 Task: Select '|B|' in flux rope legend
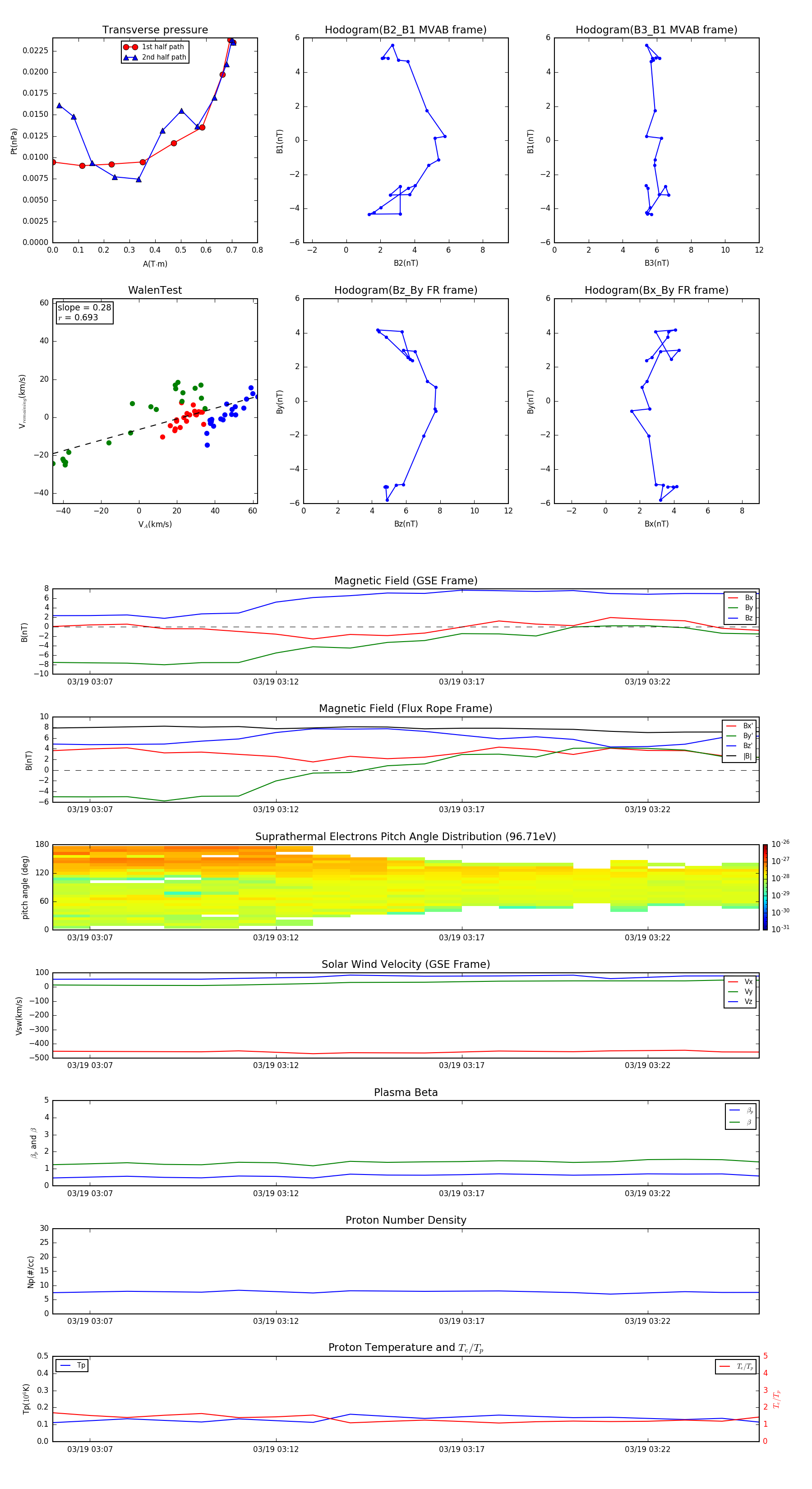pyautogui.click(x=739, y=756)
